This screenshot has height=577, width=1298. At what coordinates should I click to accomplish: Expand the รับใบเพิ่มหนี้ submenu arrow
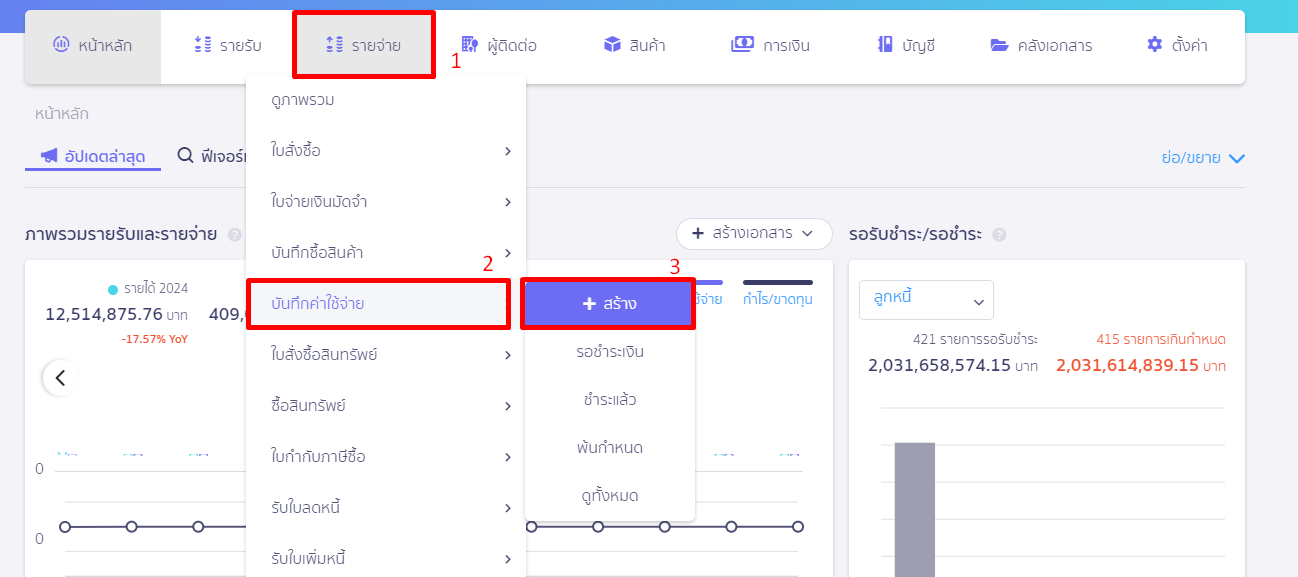508,558
